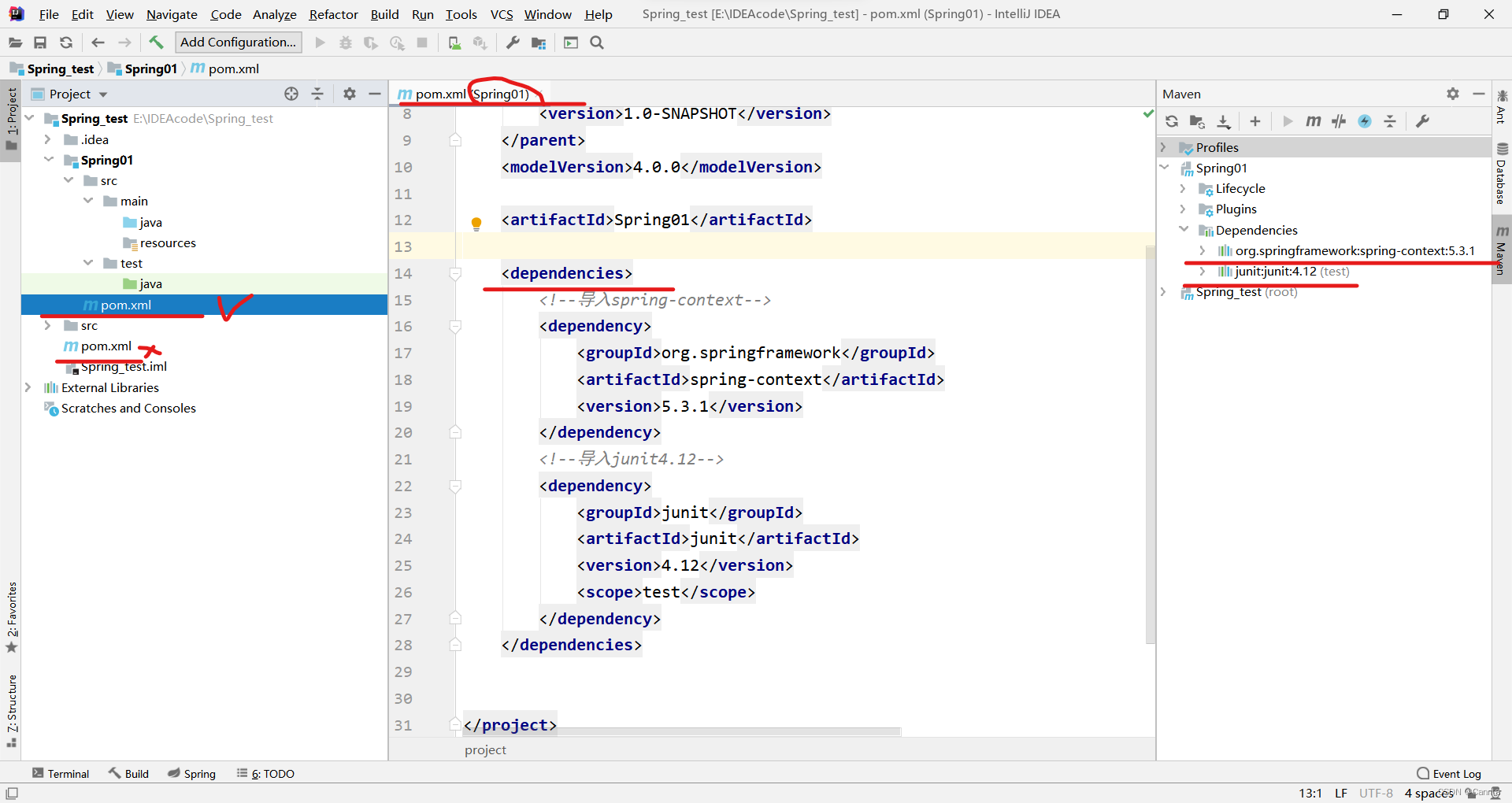Open the VCS menu
The width and height of the screenshot is (1512, 803).
click(502, 14)
